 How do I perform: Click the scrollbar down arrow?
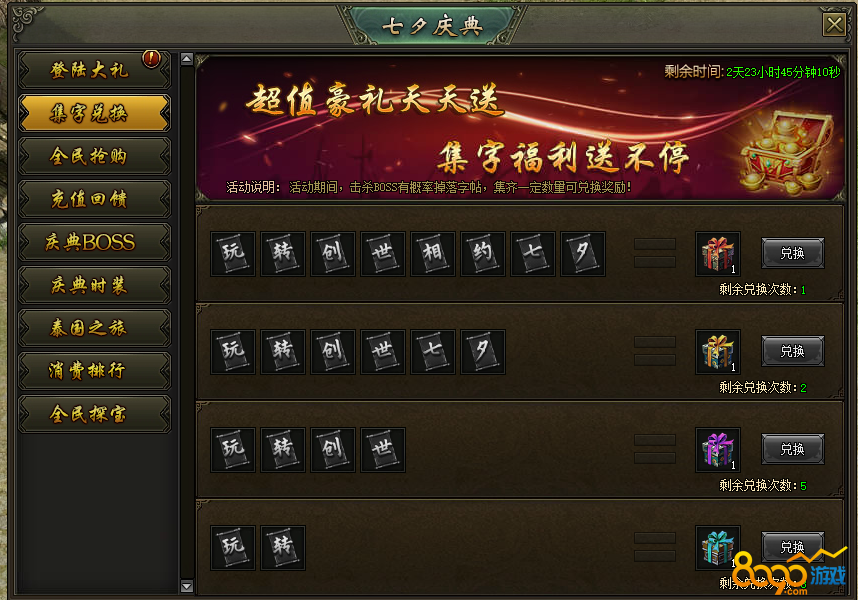[187, 586]
